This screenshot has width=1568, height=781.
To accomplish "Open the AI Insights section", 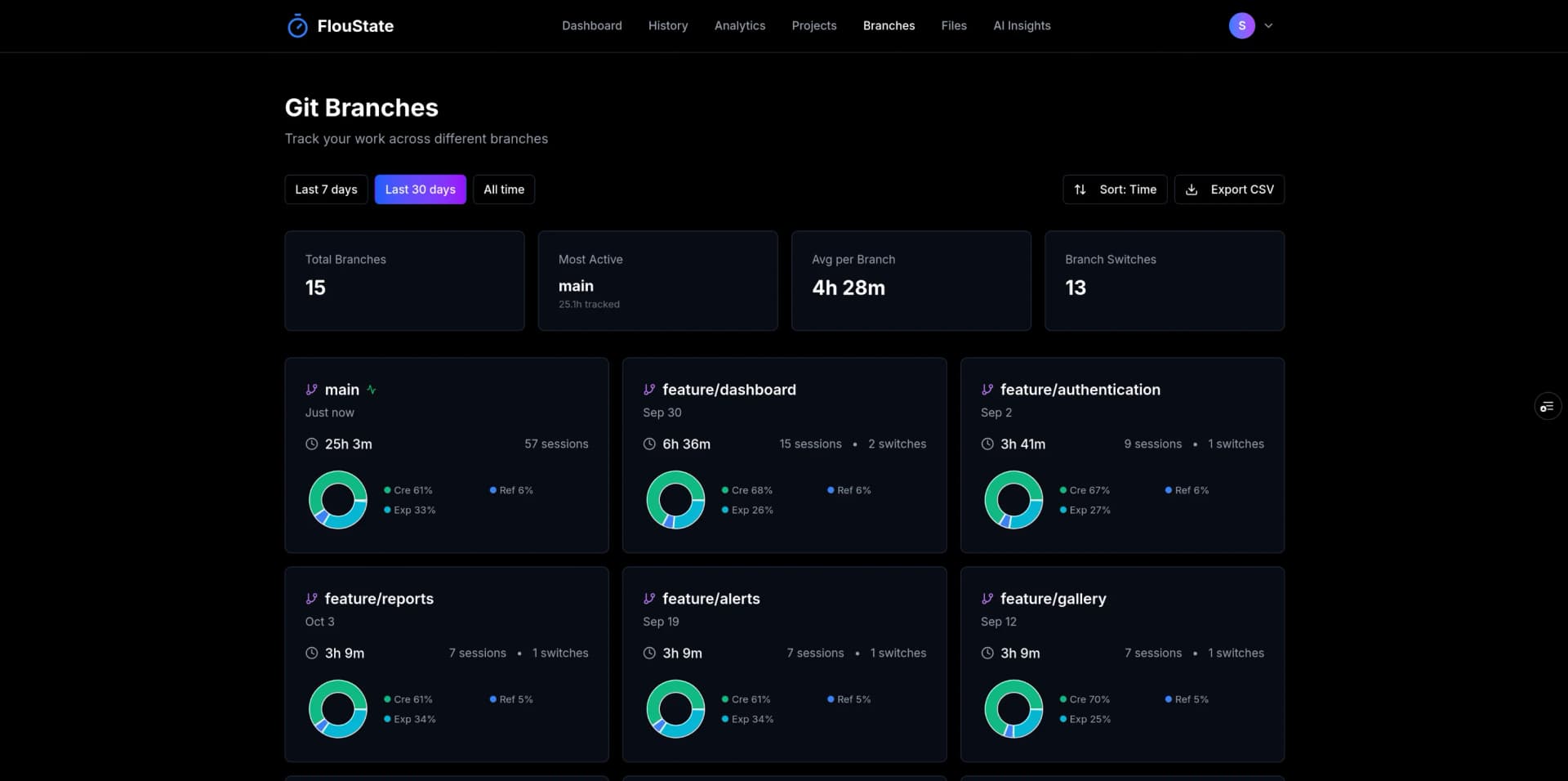I will [x=1022, y=25].
